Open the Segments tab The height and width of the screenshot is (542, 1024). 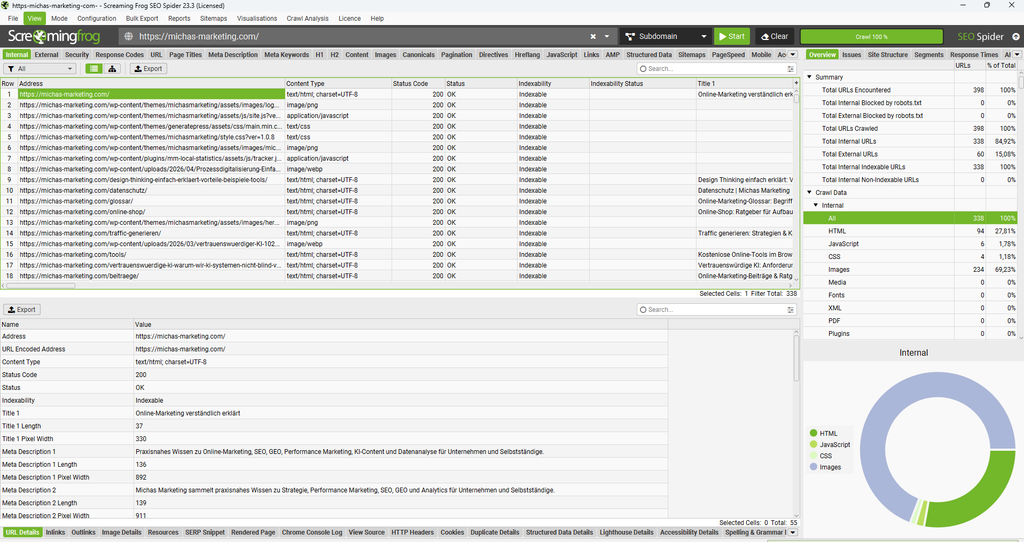pyautogui.click(x=929, y=55)
